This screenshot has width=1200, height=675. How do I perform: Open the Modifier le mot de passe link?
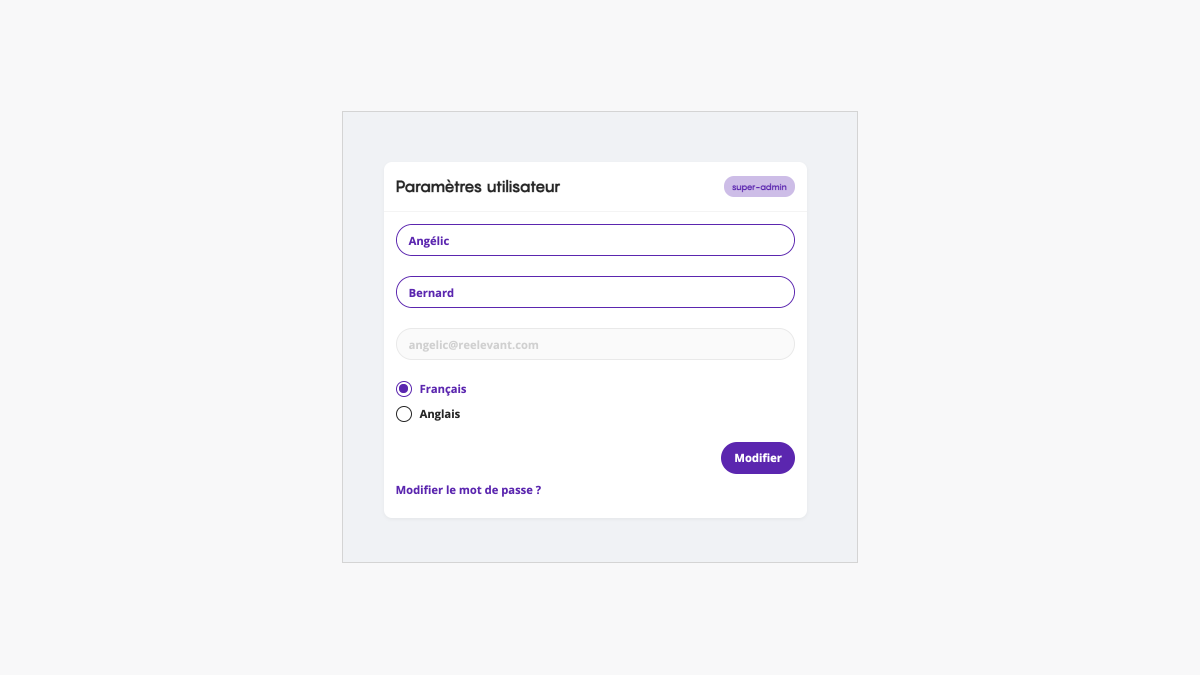click(468, 490)
